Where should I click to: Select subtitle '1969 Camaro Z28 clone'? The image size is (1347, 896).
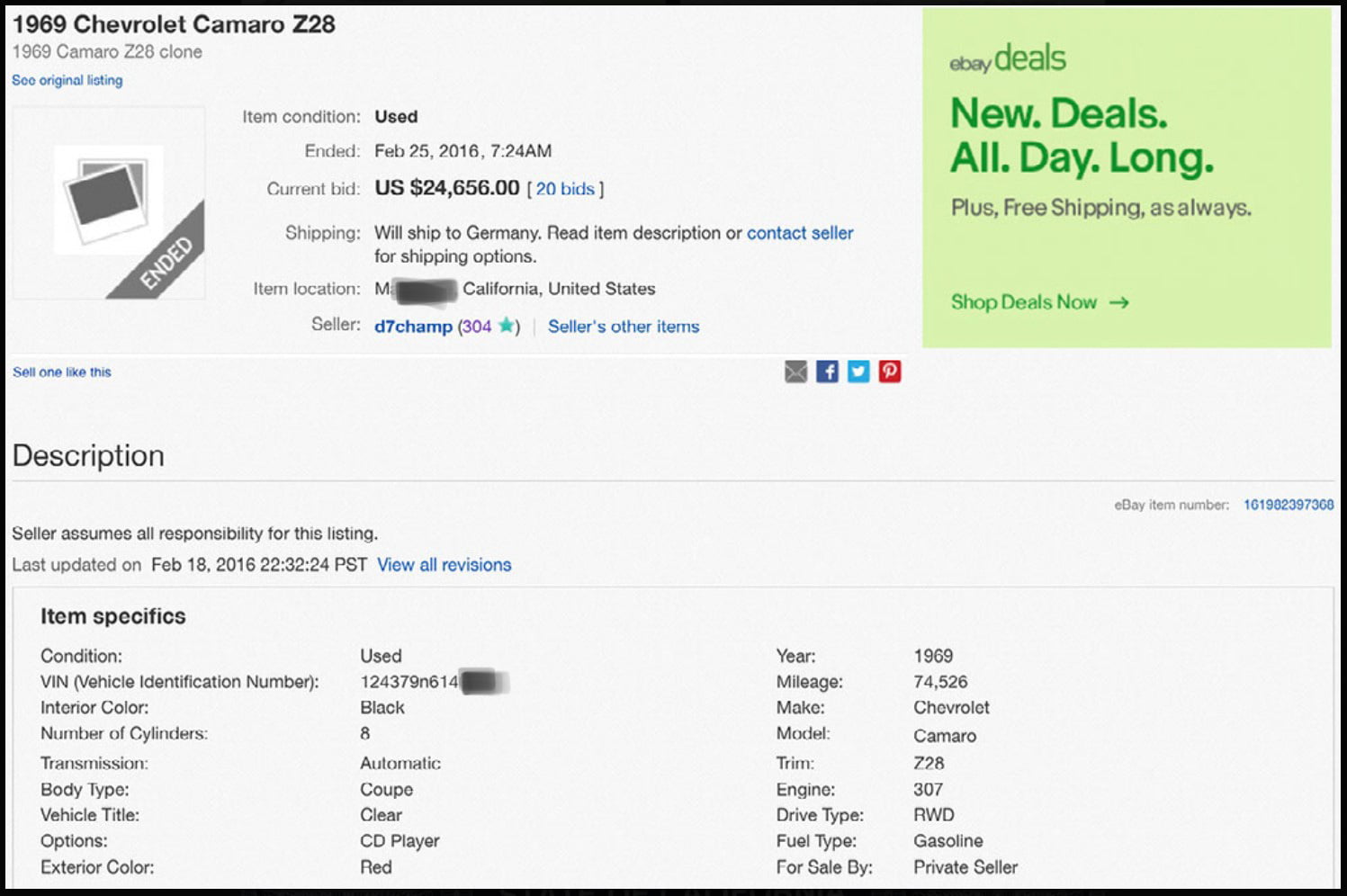(x=107, y=52)
